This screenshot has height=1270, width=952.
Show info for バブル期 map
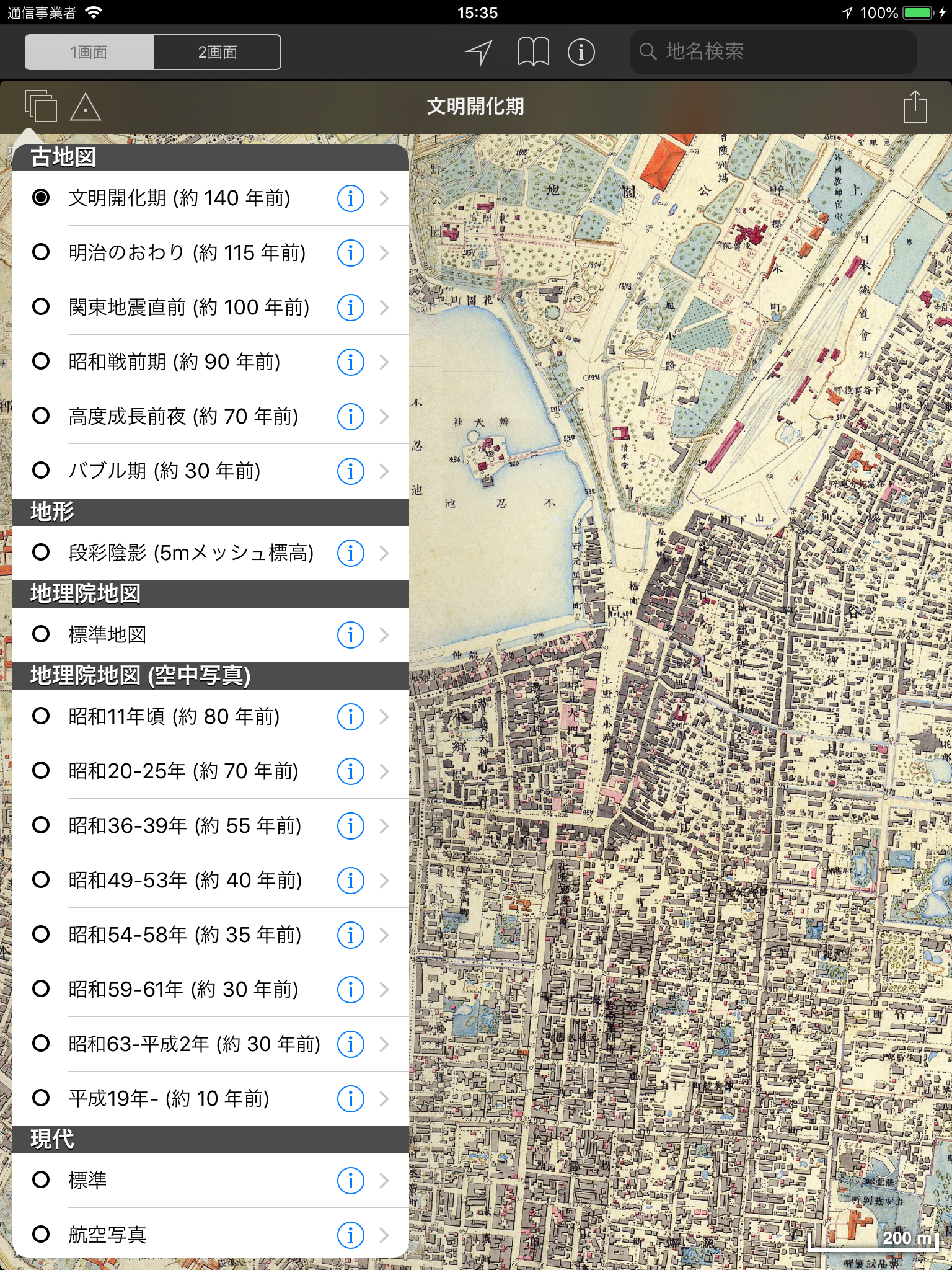[351, 471]
